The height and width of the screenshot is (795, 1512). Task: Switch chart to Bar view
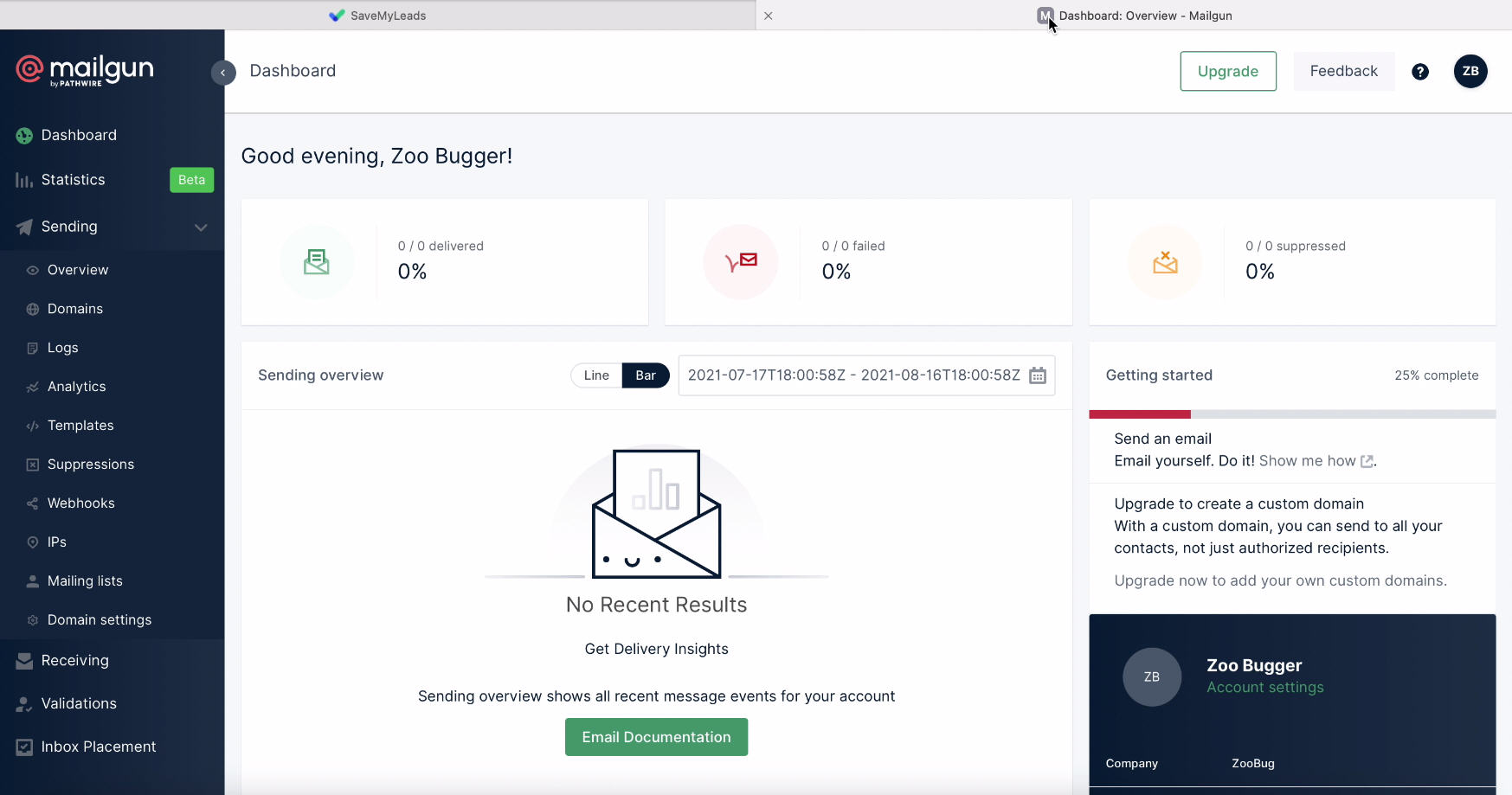[x=646, y=375]
